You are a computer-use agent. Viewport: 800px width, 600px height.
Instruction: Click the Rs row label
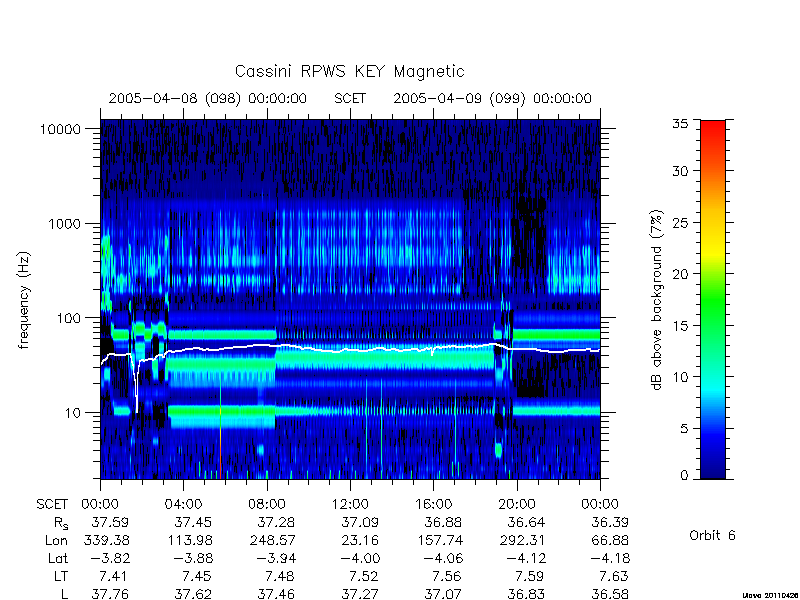pos(61,523)
